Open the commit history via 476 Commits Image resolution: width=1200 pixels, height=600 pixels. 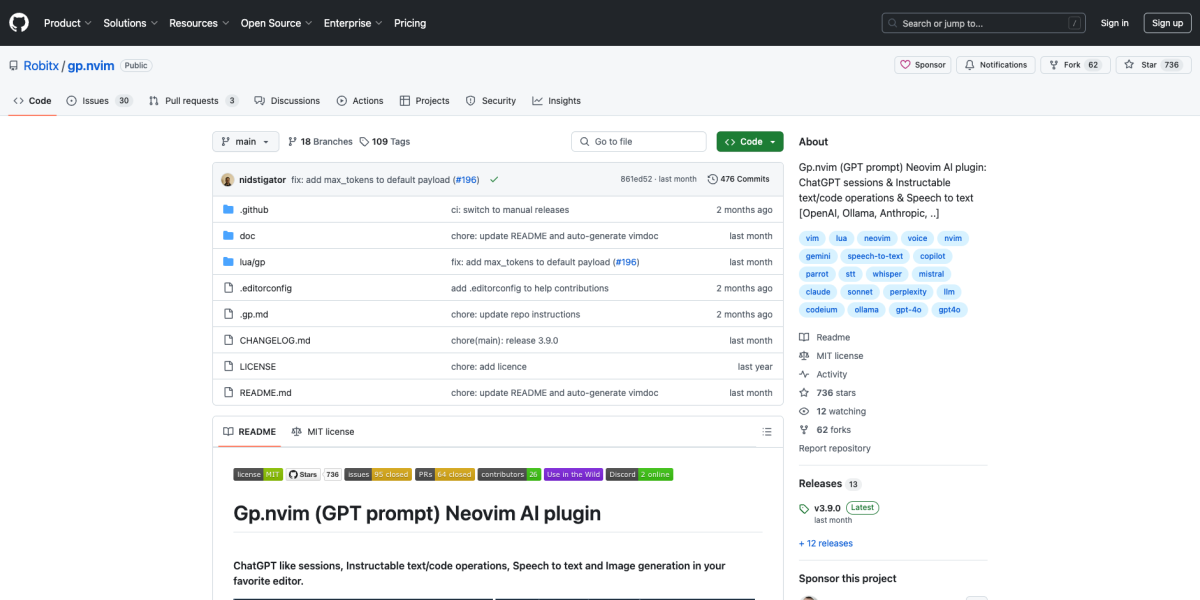pos(738,179)
